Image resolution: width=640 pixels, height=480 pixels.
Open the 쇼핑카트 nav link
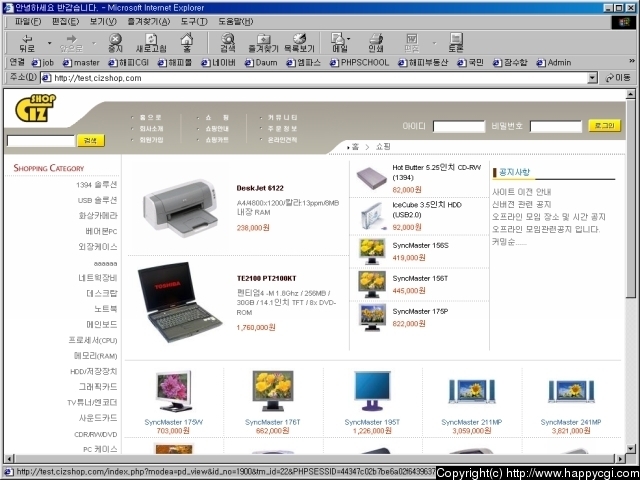(x=217, y=140)
